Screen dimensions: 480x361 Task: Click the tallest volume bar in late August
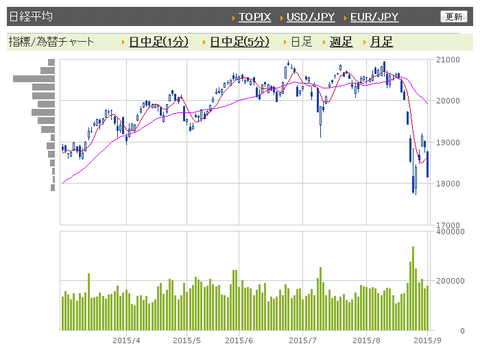413,288
